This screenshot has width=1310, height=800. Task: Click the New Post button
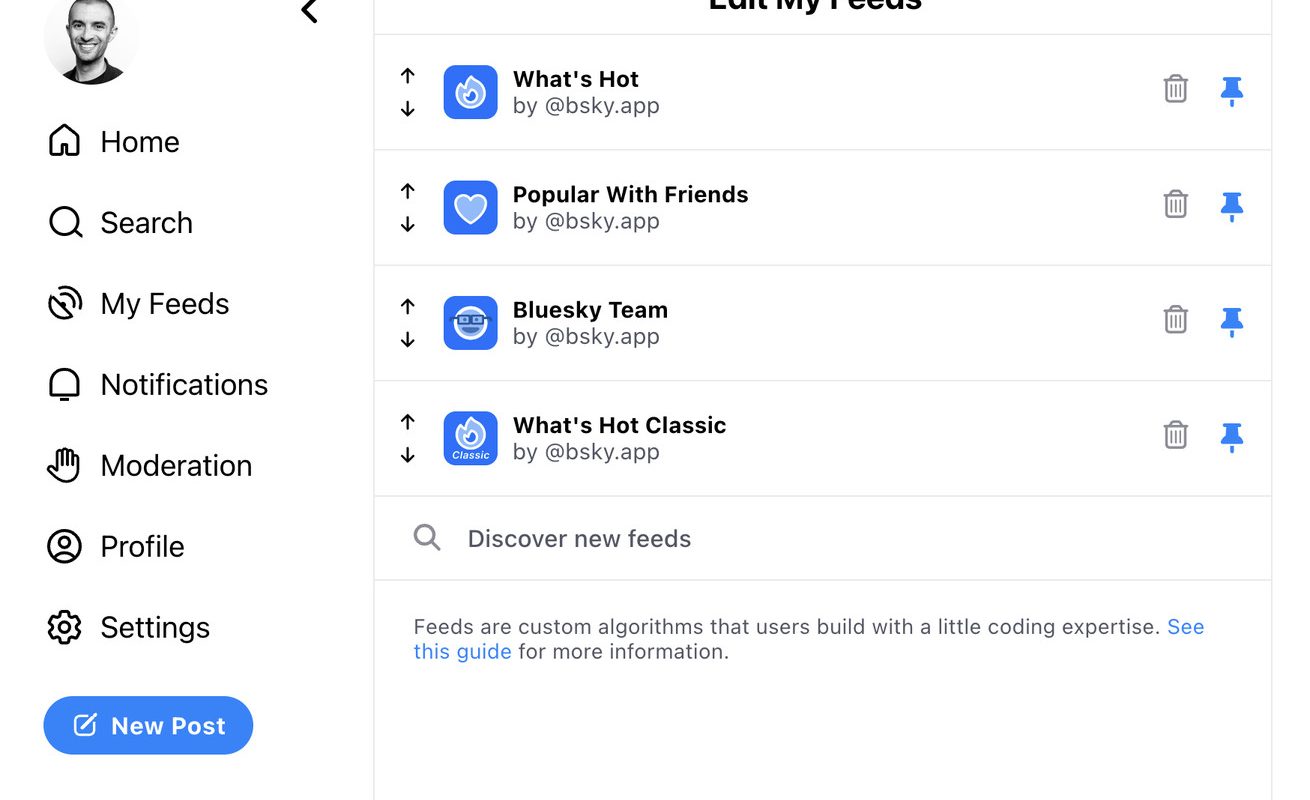(x=148, y=725)
